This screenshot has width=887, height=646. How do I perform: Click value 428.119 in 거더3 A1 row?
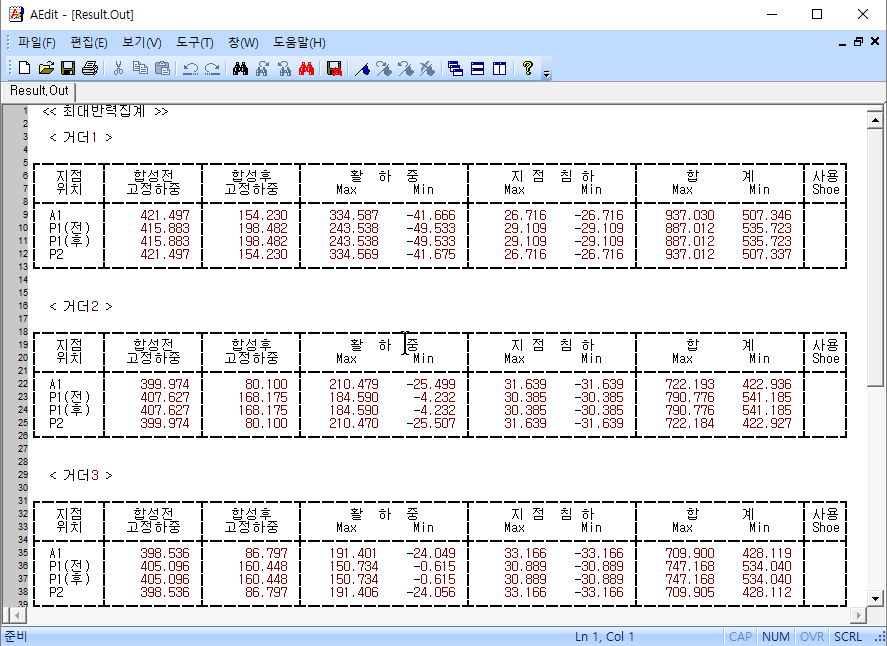tap(767, 554)
